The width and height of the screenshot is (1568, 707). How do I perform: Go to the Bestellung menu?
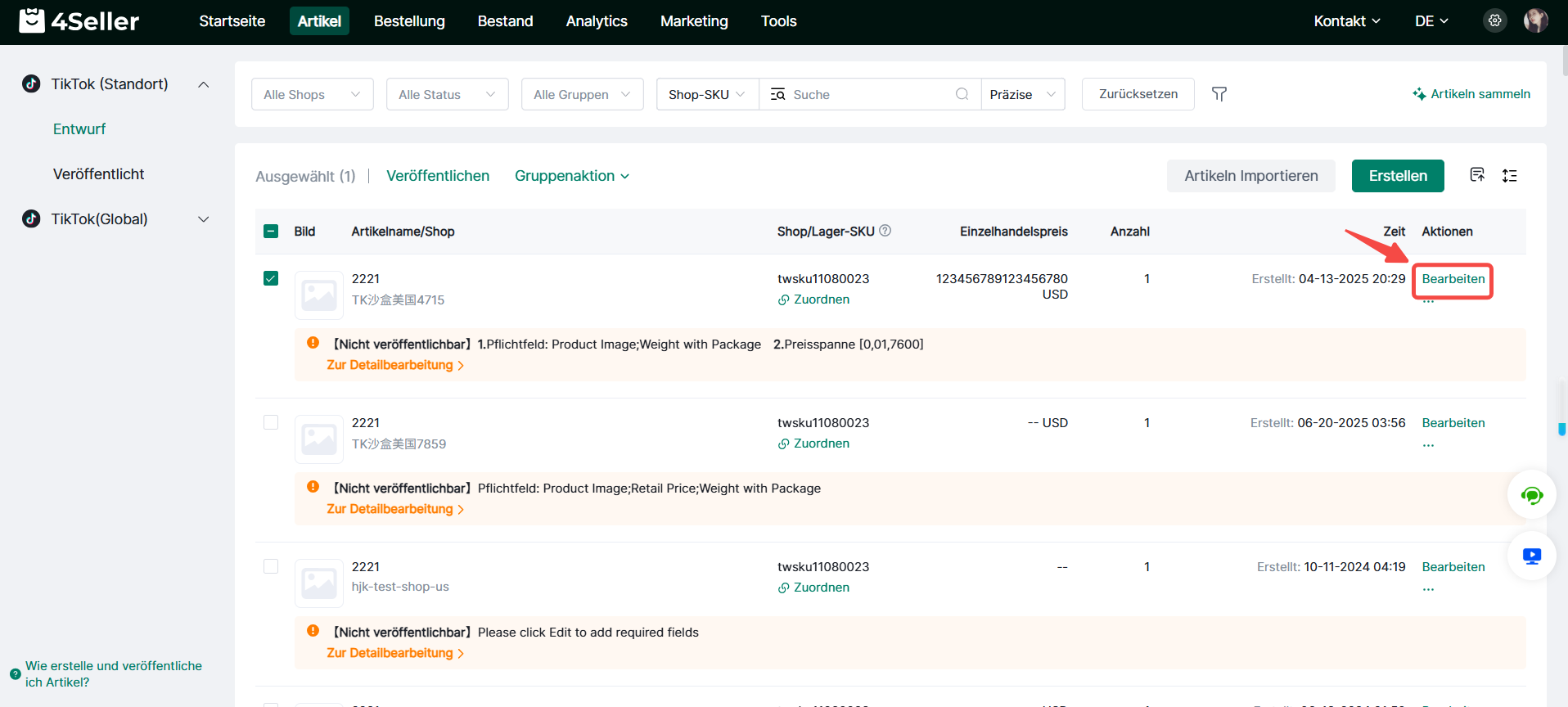coord(409,21)
